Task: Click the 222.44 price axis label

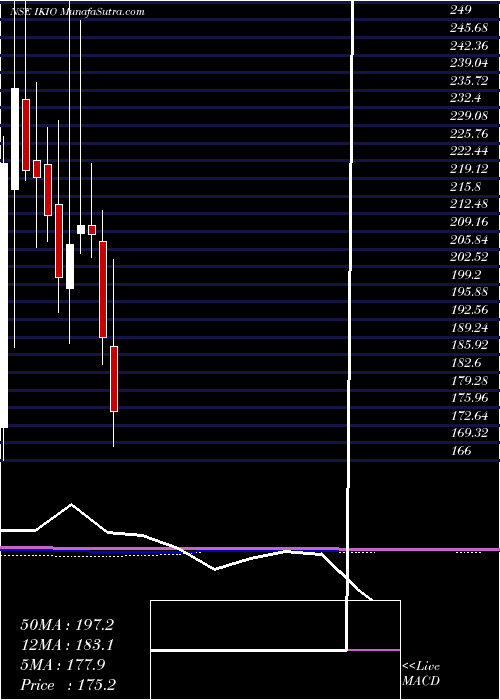Action: (469, 151)
